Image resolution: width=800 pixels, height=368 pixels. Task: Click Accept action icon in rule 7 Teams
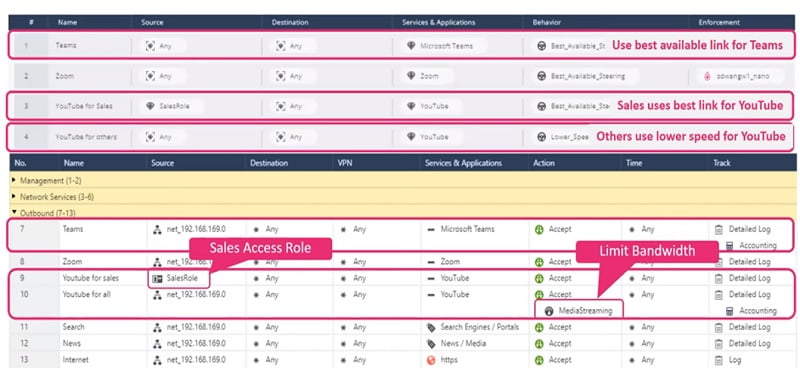[539, 229]
